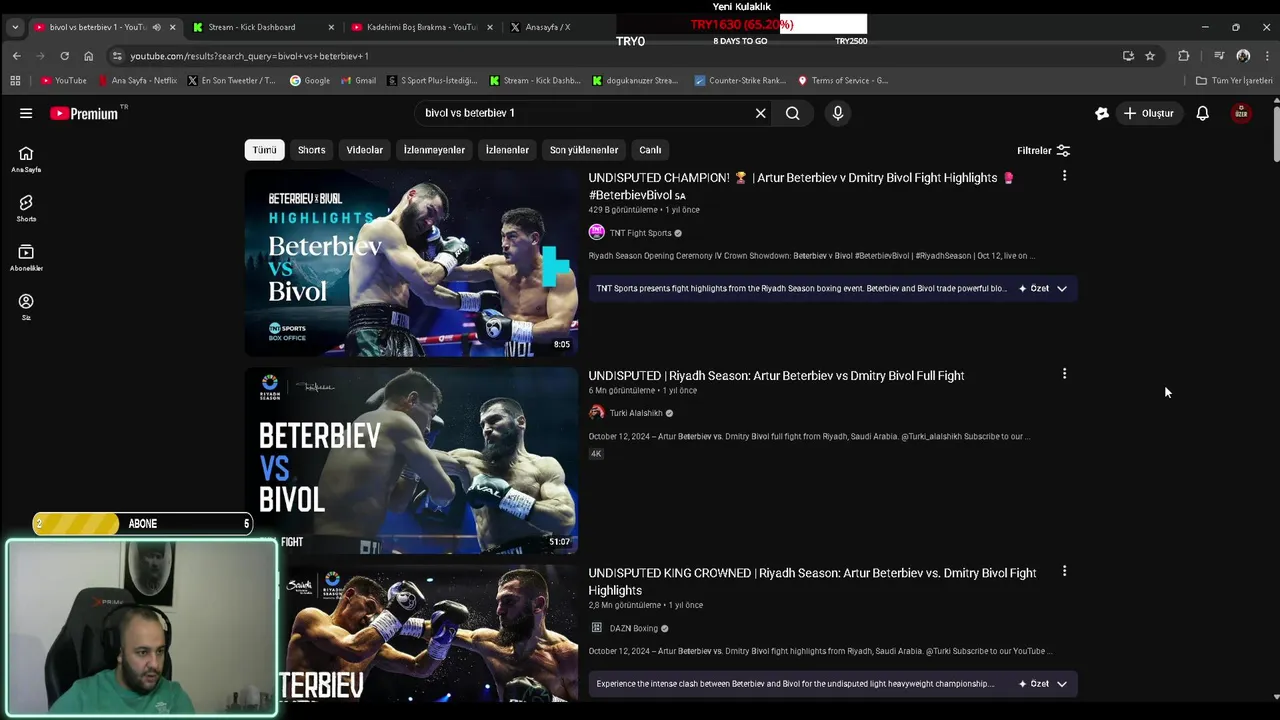This screenshot has width=1280, height=720.
Task: Play the Beterbiev vs Bivol Highlights thumbnail
Action: [411, 262]
